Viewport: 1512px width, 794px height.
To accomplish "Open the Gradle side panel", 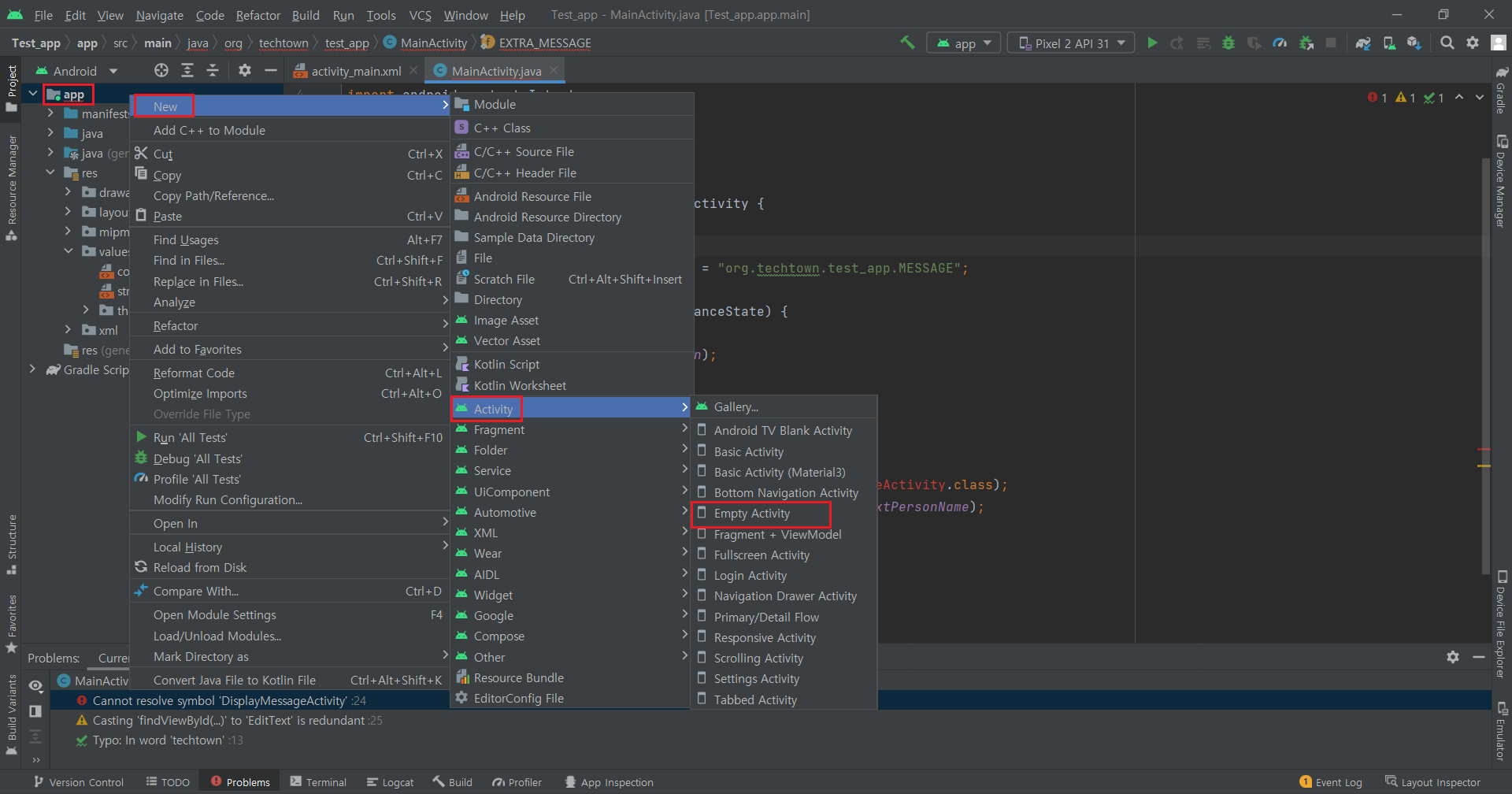I will pos(1501,91).
